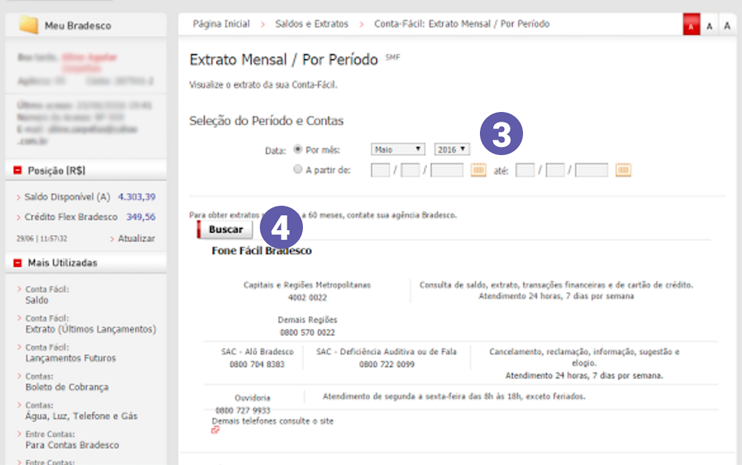Click the Fone Fácil Bradesco heading

261,251
